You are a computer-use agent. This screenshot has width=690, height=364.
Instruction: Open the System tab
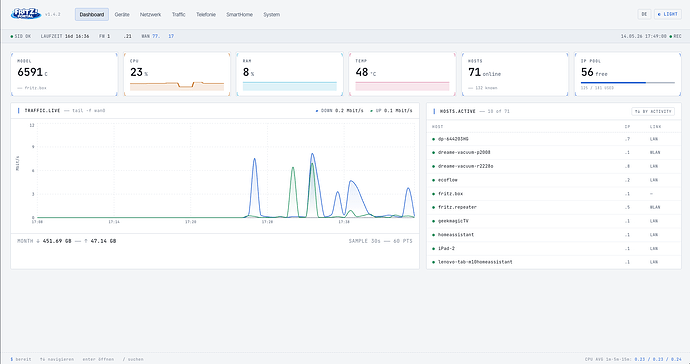click(272, 15)
